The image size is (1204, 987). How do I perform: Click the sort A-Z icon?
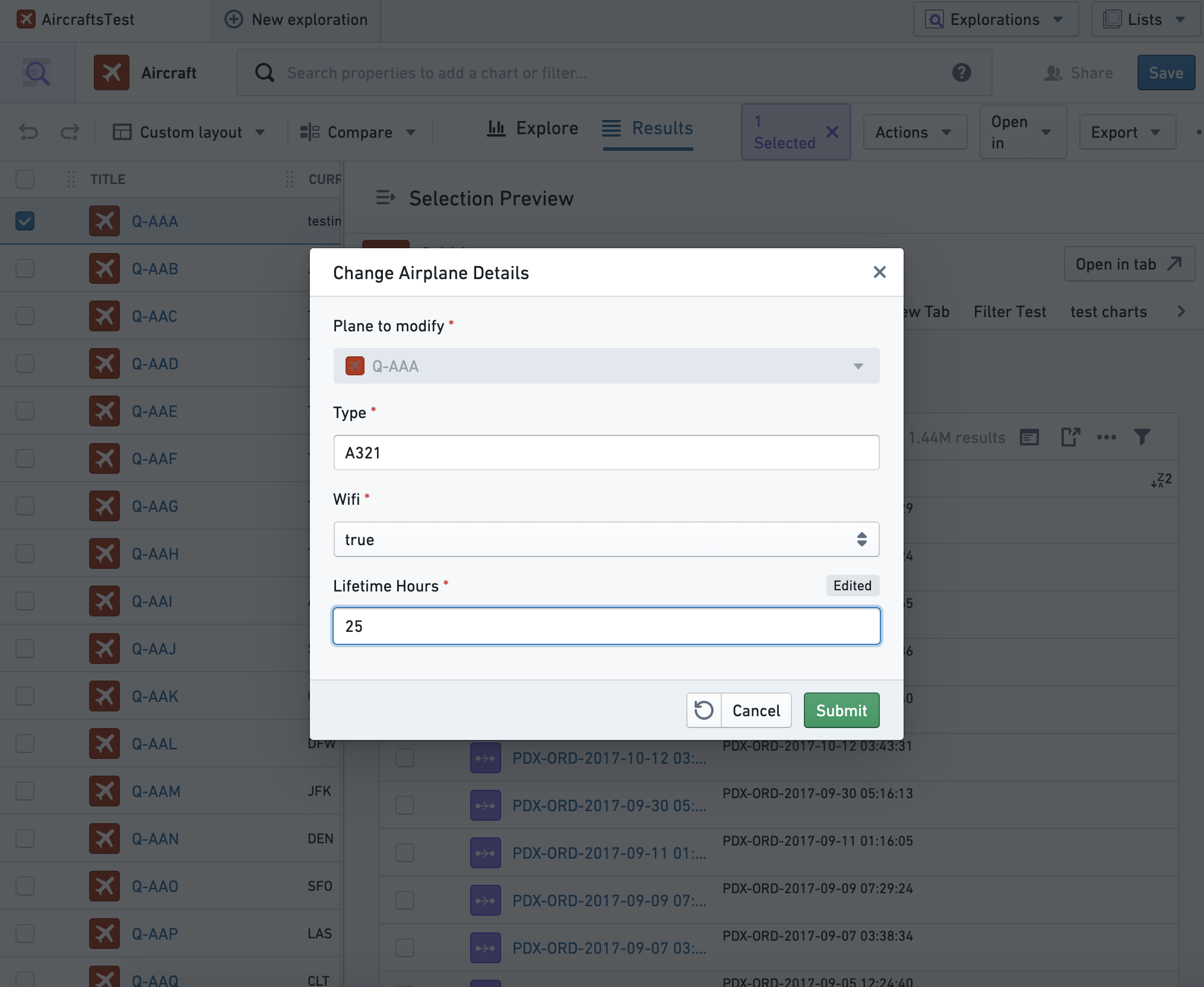point(1161,480)
